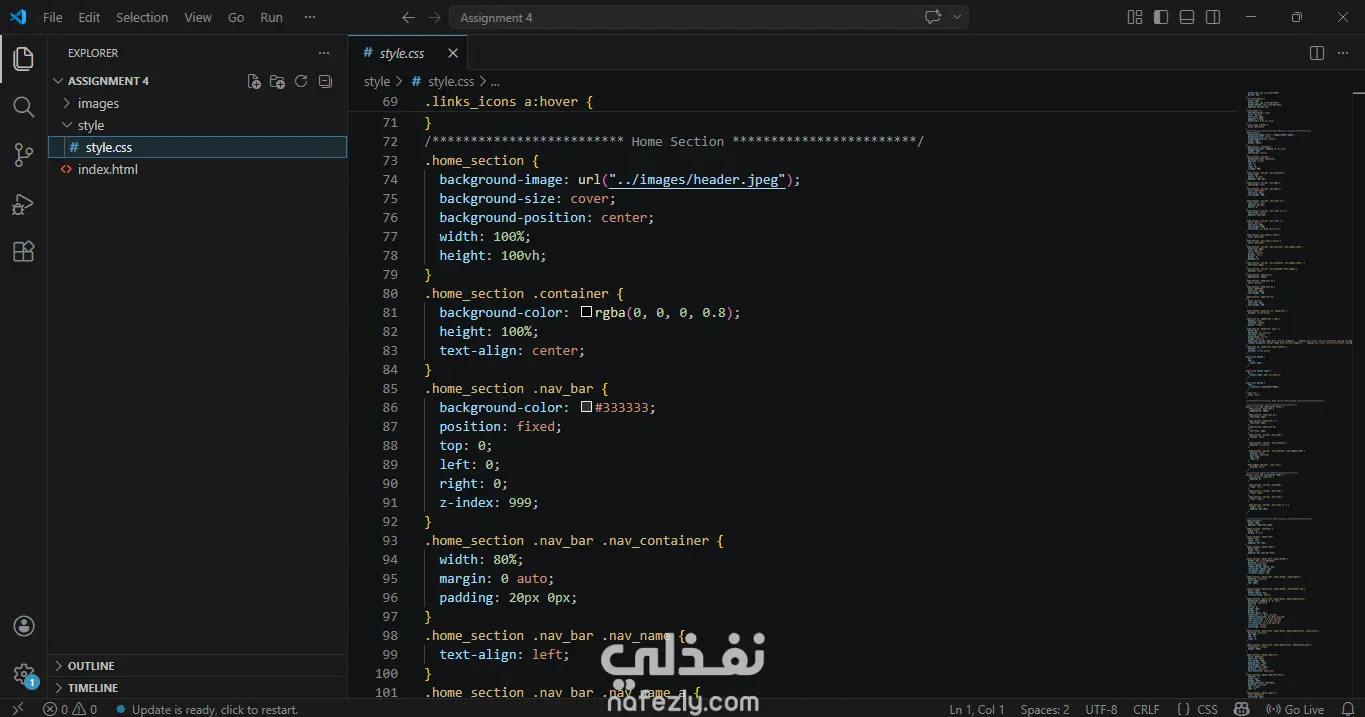Open the overflow menu ellipsis after Run
This screenshot has height=717, width=1365.
[310, 17]
